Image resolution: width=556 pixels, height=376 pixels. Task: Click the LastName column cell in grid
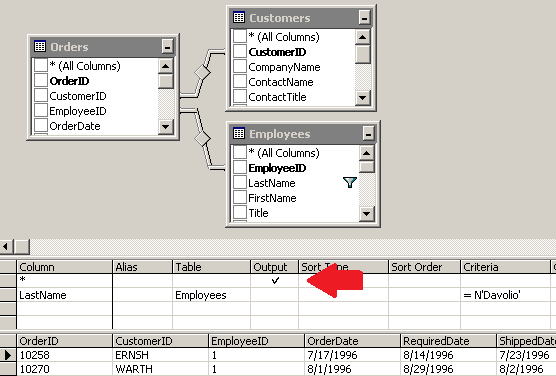coord(65,295)
